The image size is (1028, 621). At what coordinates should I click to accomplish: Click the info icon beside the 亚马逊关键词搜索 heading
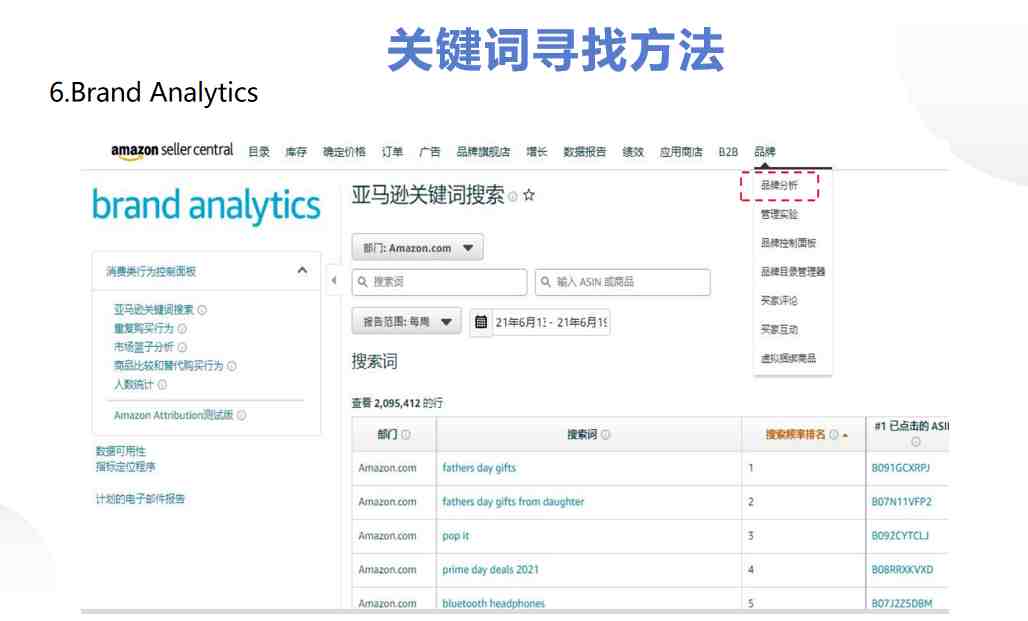[513, 196]
